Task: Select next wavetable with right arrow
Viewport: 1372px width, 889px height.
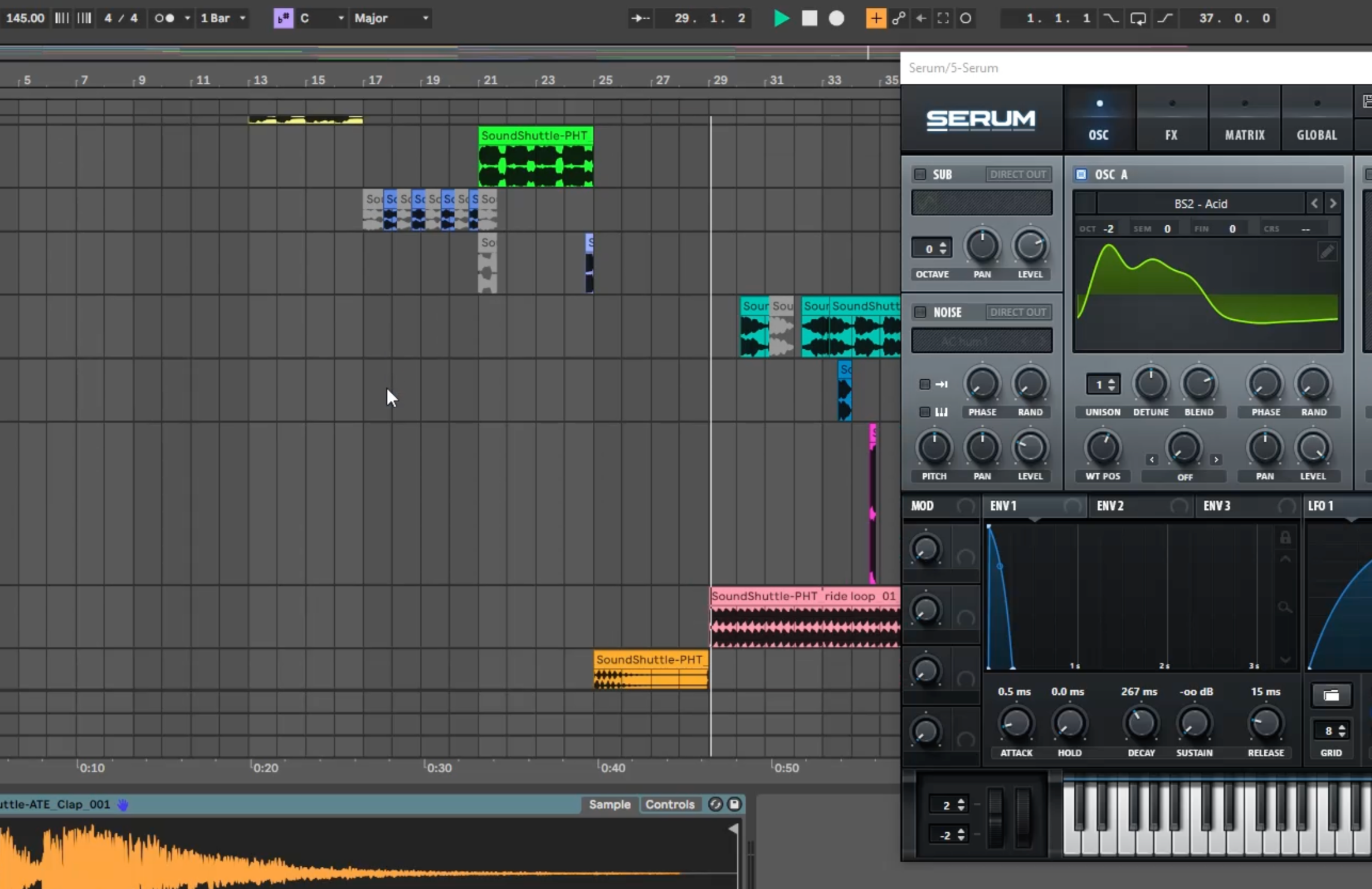Action: [x=1333, y=204]
